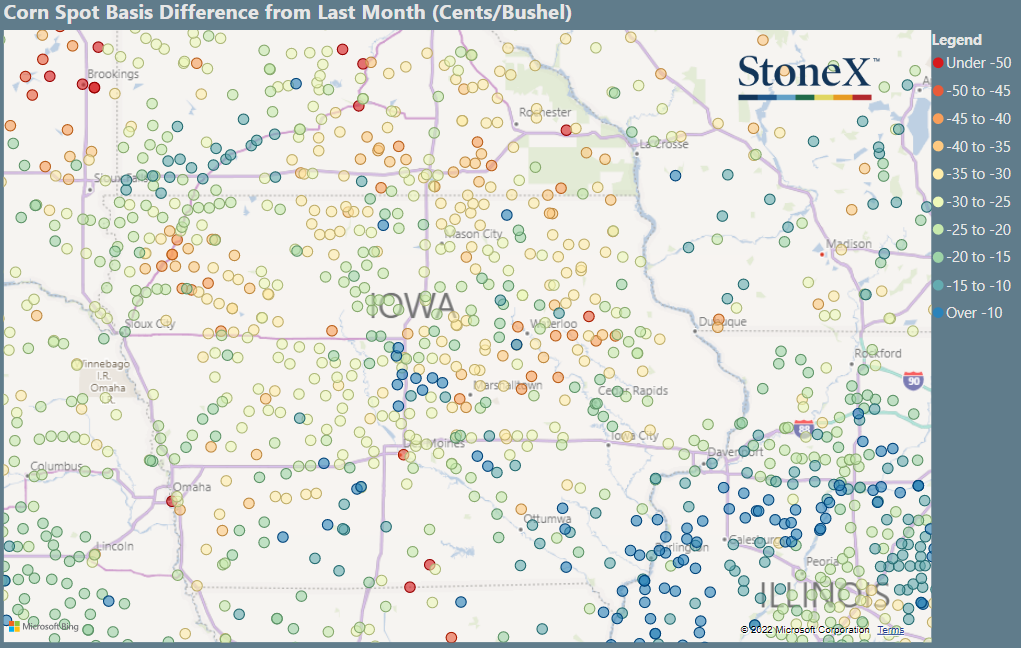Image resolution: width=1021 pixels, height=648 pixels.
Task: Click the Lincoln city label
Action: 115,546
